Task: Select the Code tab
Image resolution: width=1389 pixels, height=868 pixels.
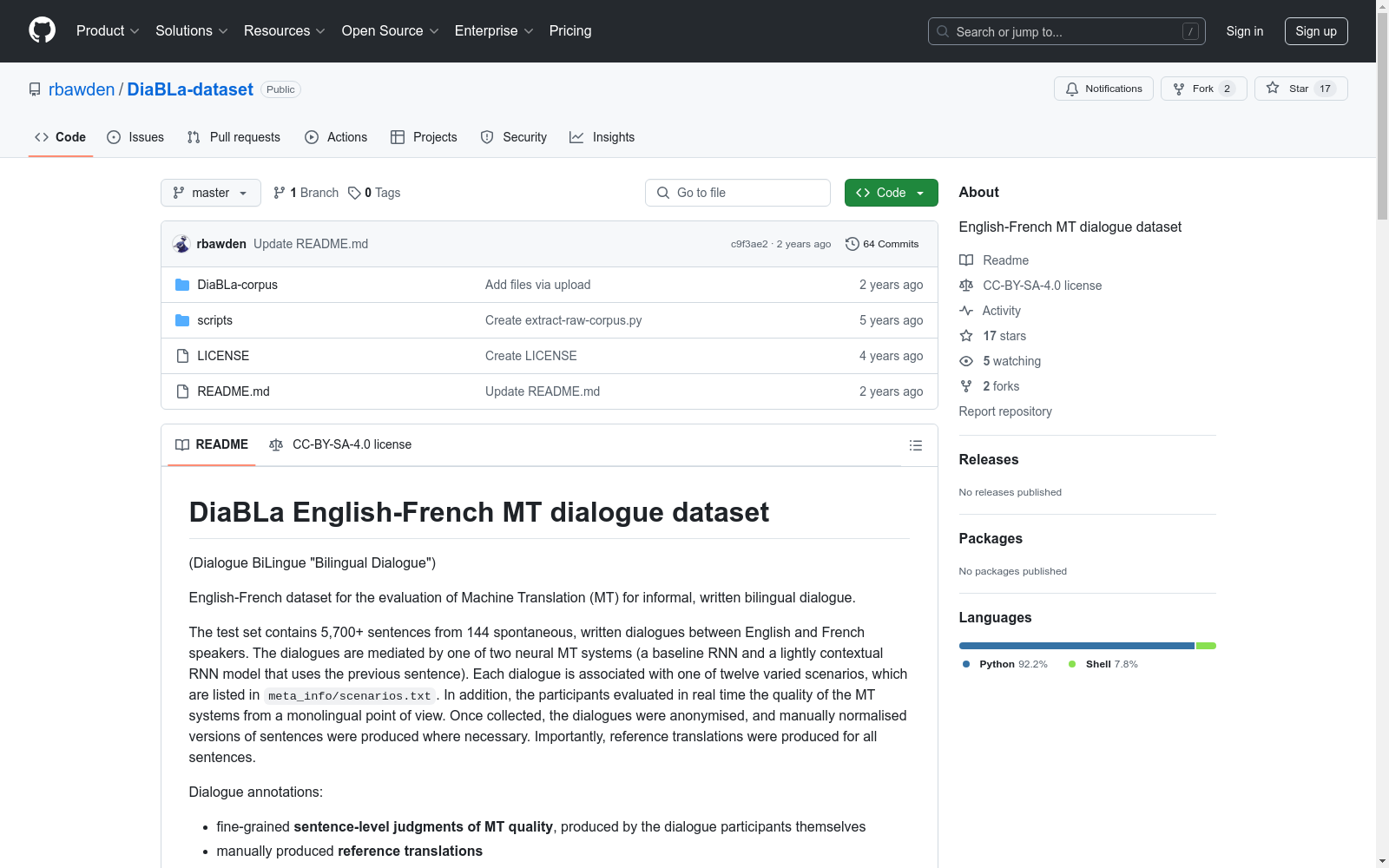Action: tap(61, 137)
